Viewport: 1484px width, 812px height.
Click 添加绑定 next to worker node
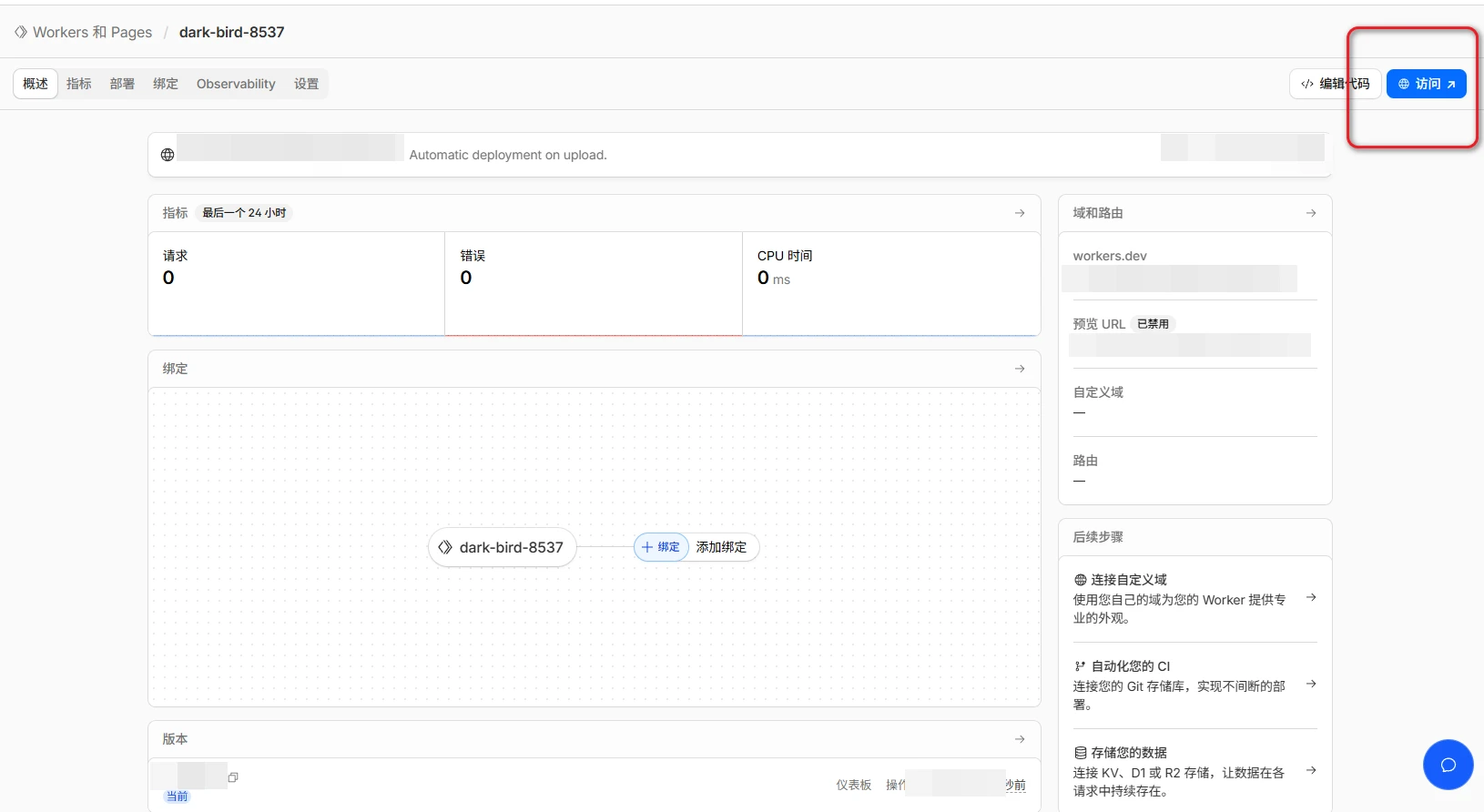click(721, 547)
